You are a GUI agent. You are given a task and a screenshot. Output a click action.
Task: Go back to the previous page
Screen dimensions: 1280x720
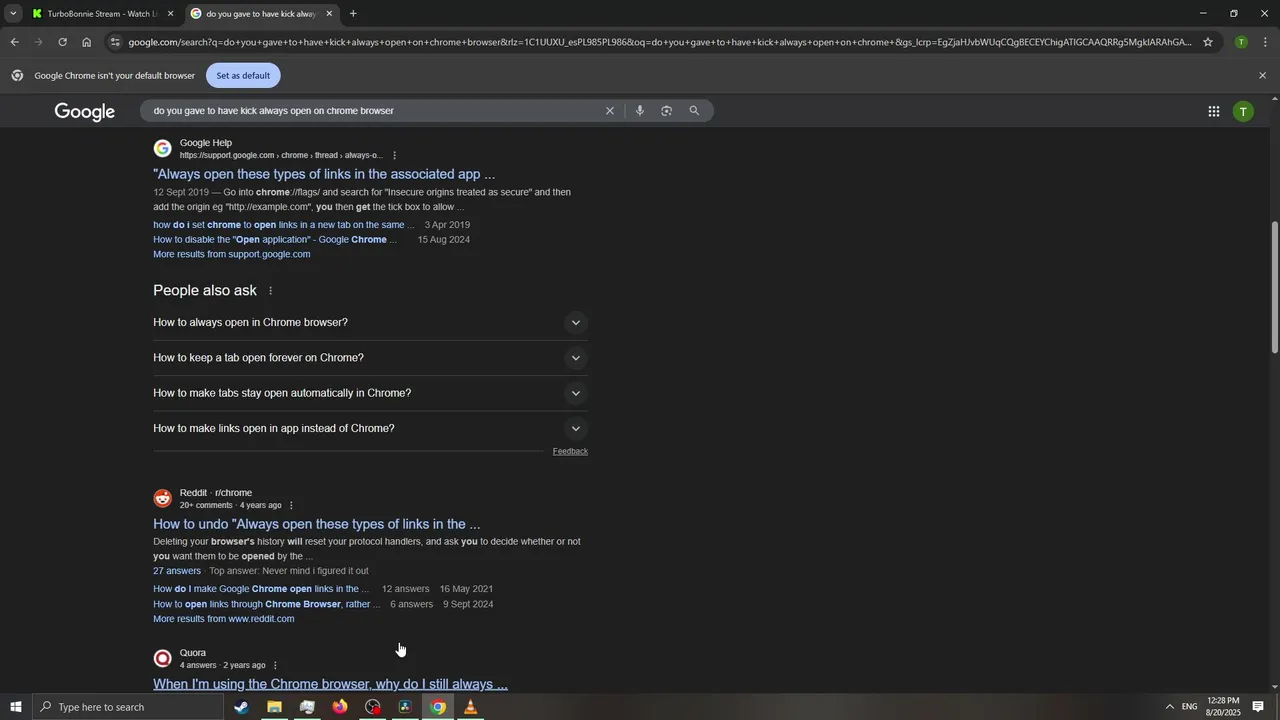pos(14,42)
